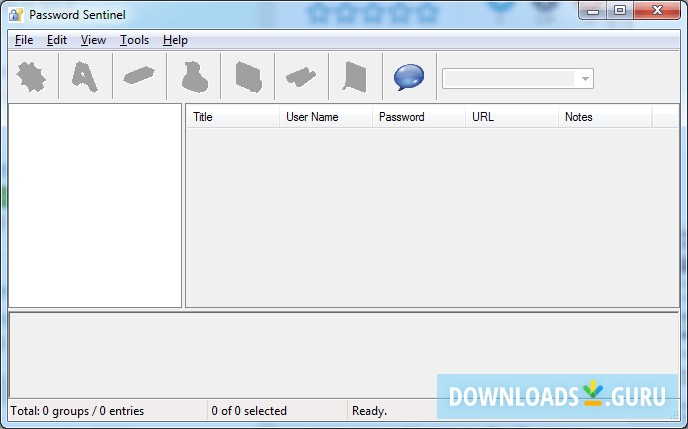Viewport: 688px width, 429px height.
Task: Expand the toolbar combo box dropdown arrow
Action: [x=585, y=79]
